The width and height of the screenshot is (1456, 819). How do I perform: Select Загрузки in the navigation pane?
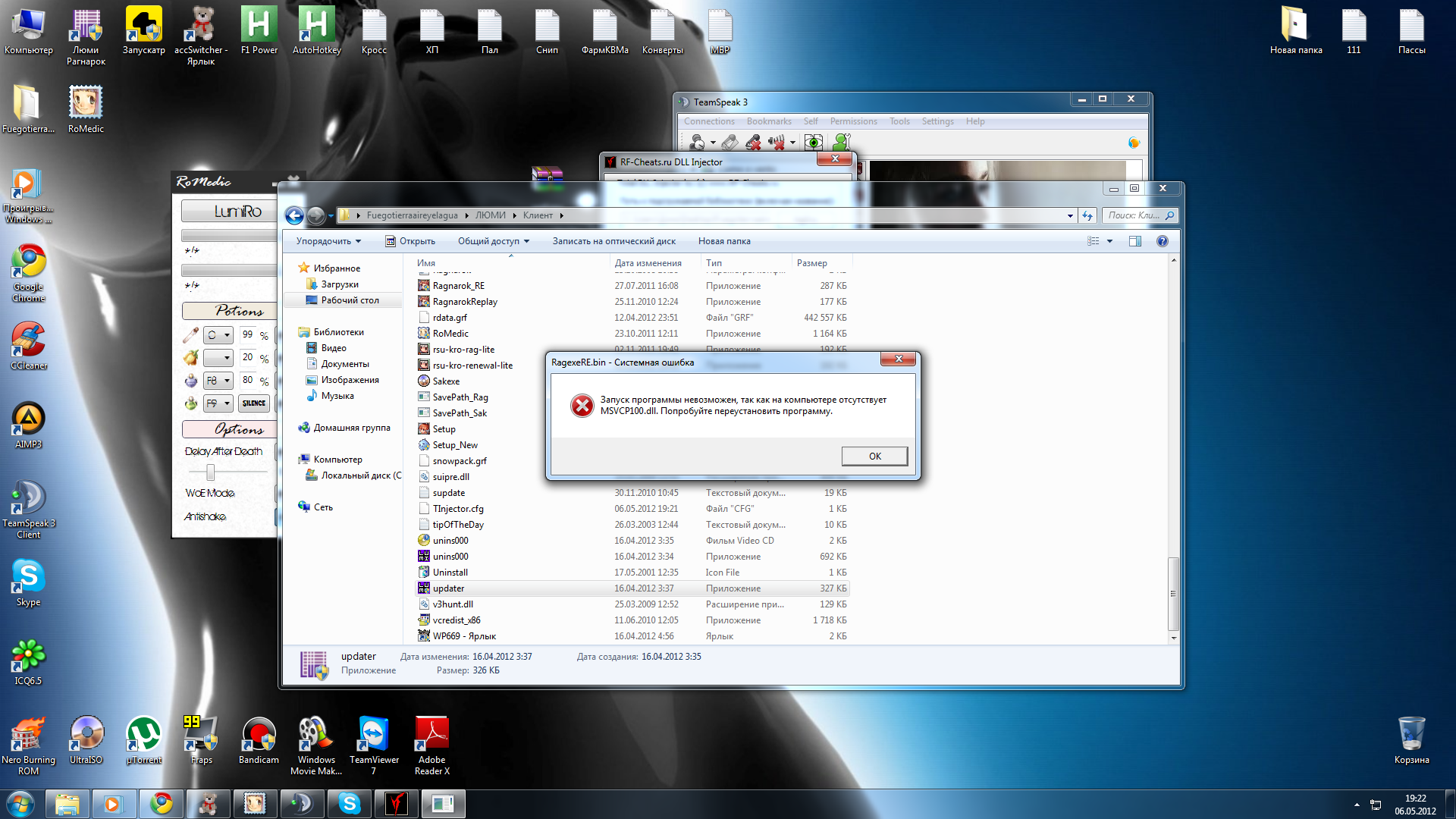[x=340, y=284]
